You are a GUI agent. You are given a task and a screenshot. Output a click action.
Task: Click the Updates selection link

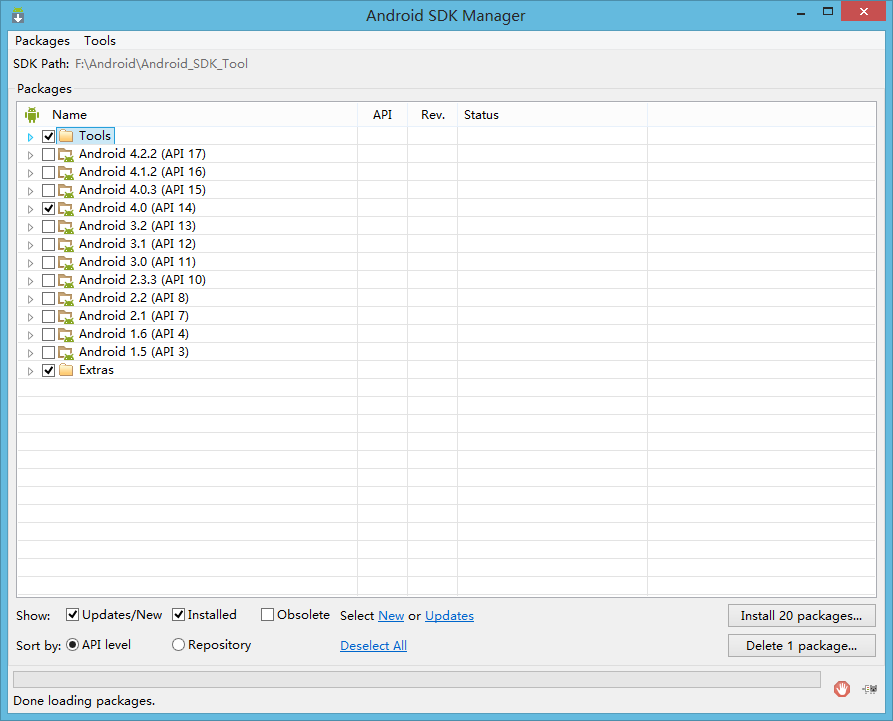tap(449, 616)
